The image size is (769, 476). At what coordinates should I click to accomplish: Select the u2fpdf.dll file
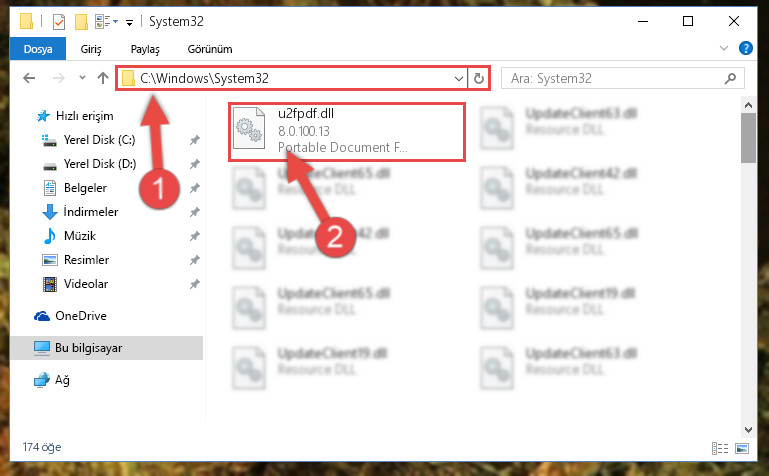(347, 131)
